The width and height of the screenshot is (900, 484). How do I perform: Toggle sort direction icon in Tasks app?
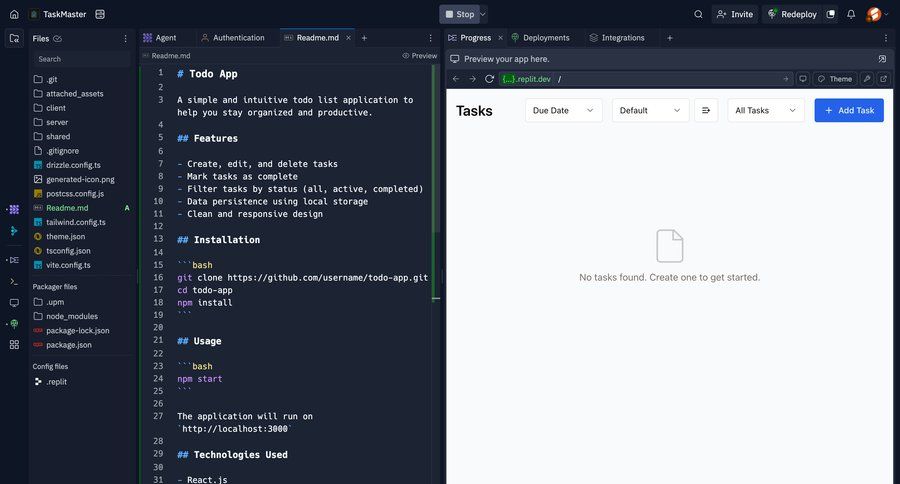click(x=706, y=110)
